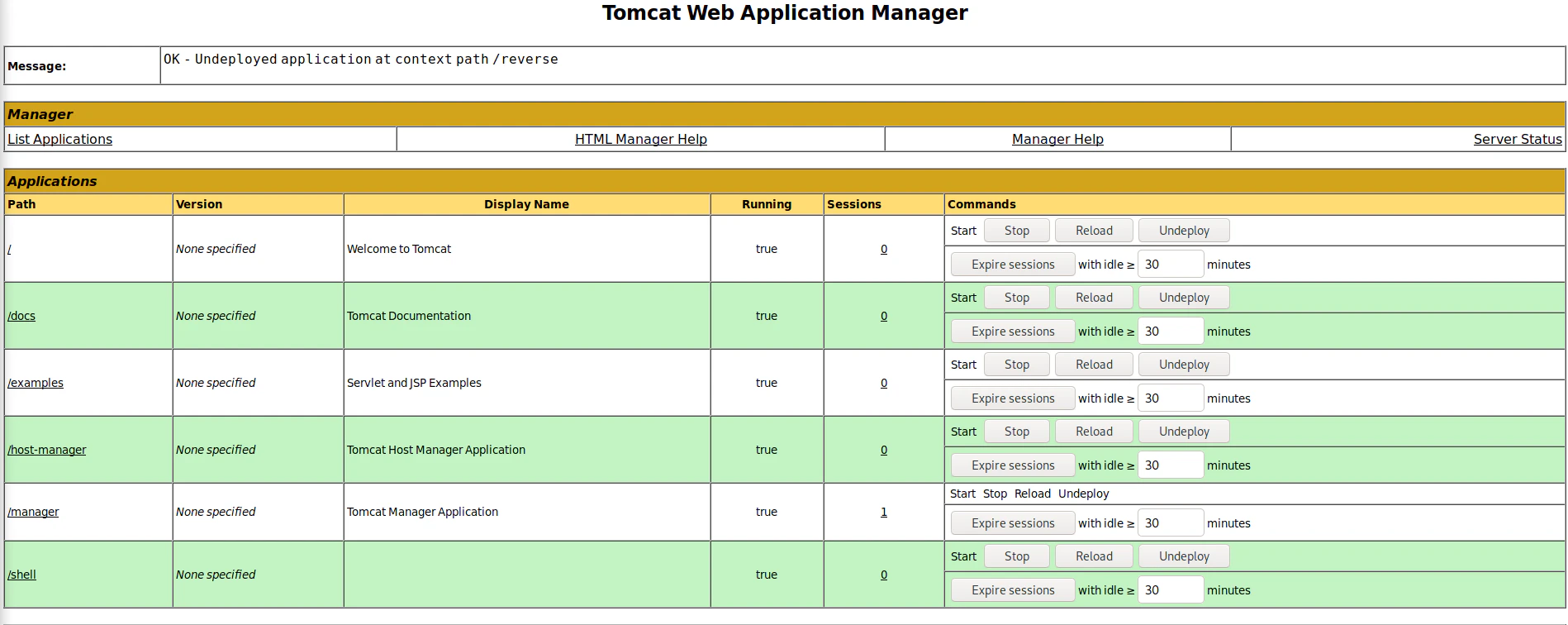Click the "Display Name" column header

coord(526,204)
